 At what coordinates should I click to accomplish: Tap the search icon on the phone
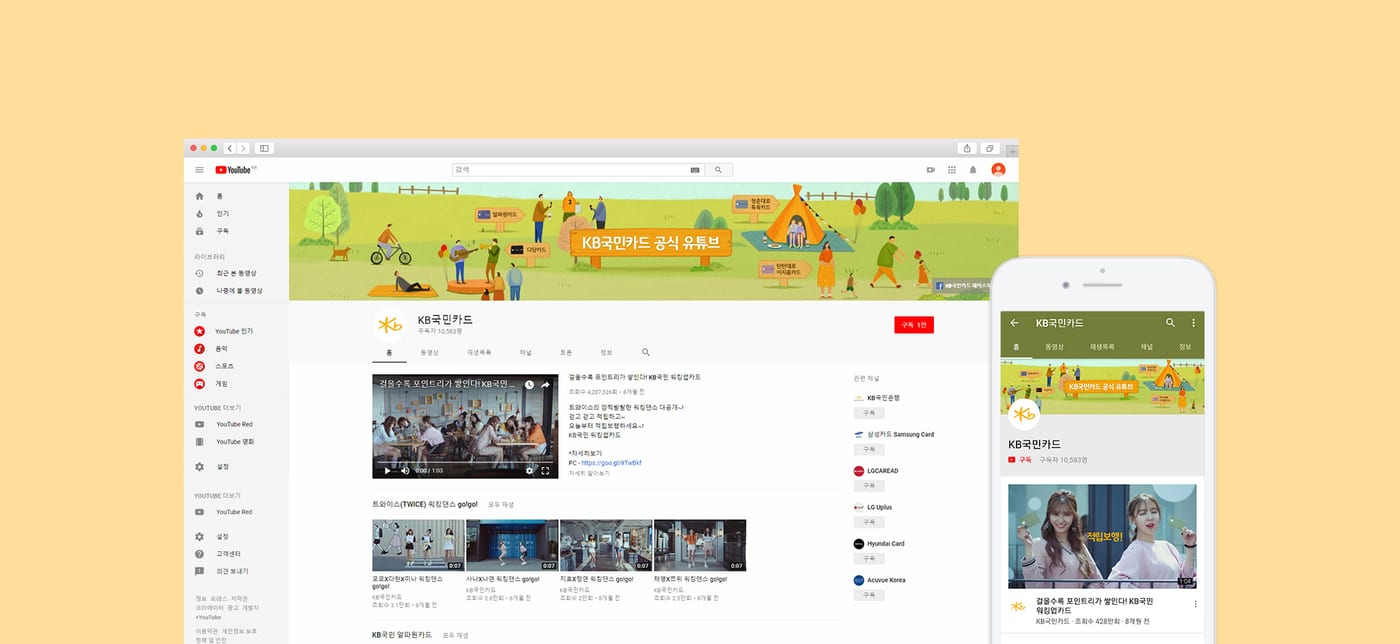(x=1171, y=323)
